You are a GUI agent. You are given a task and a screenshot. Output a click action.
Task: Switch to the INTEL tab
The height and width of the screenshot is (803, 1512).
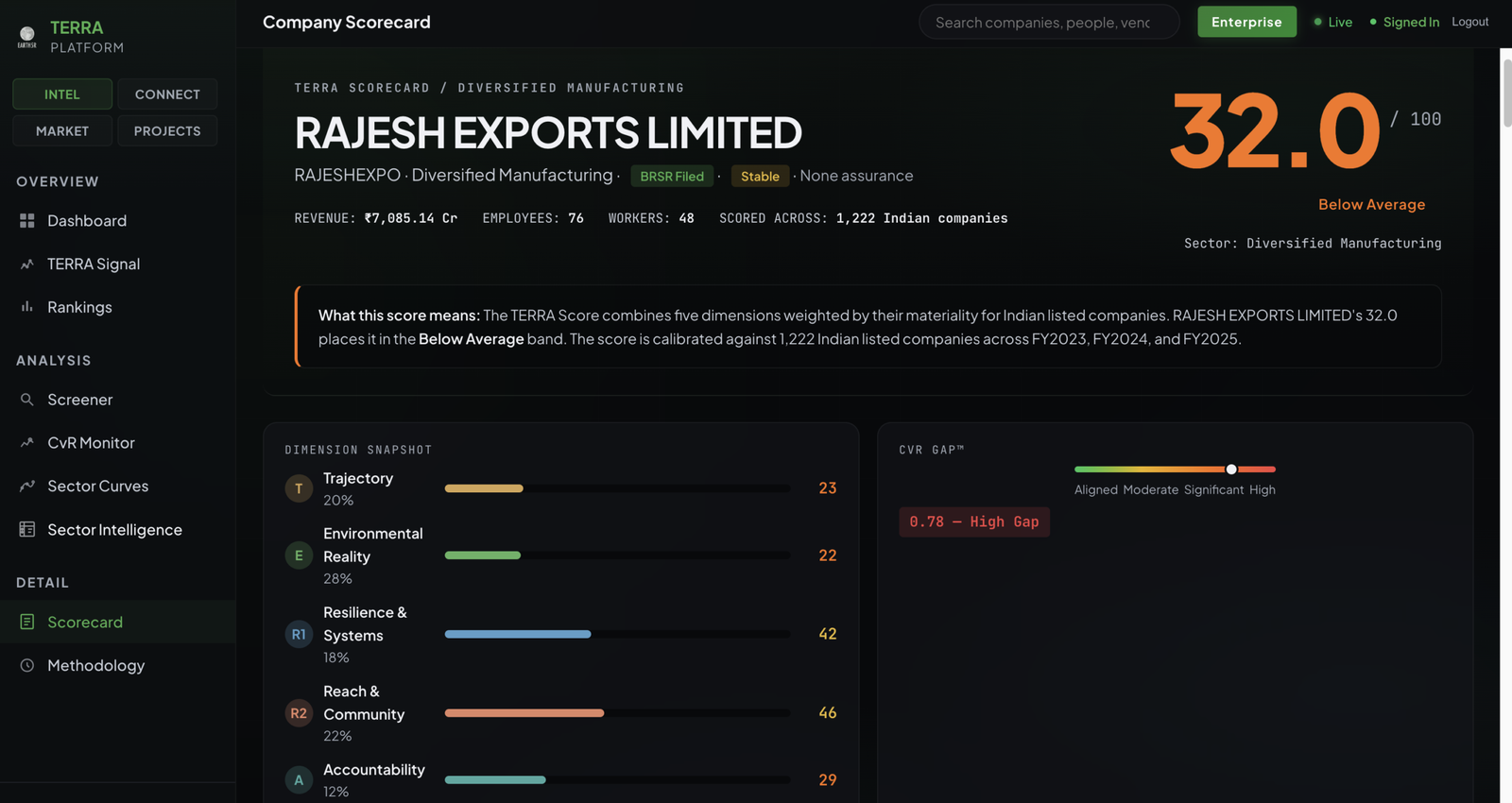click(x=62, y=94)
